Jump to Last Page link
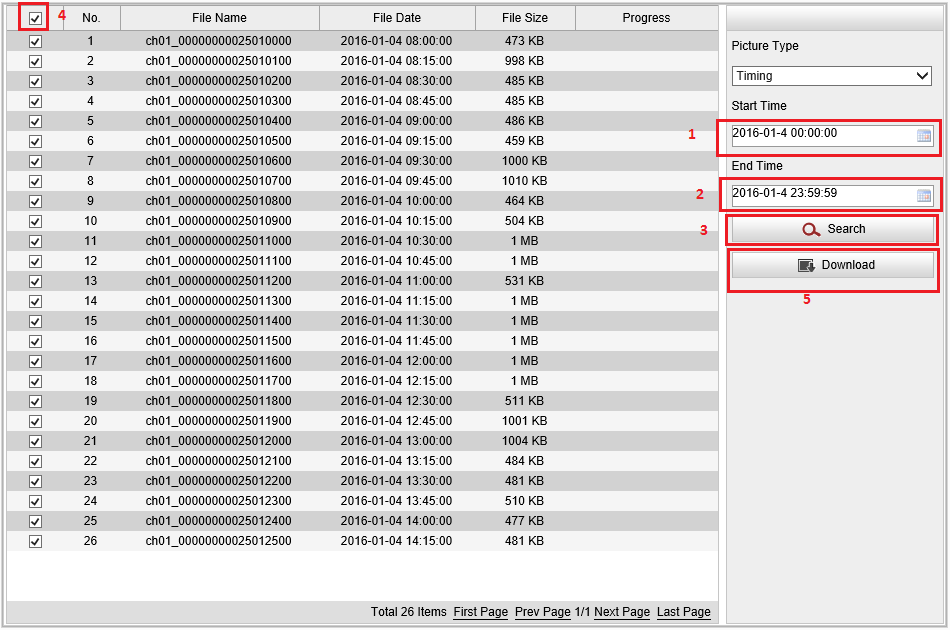950x630 pixels. point(683,612)
